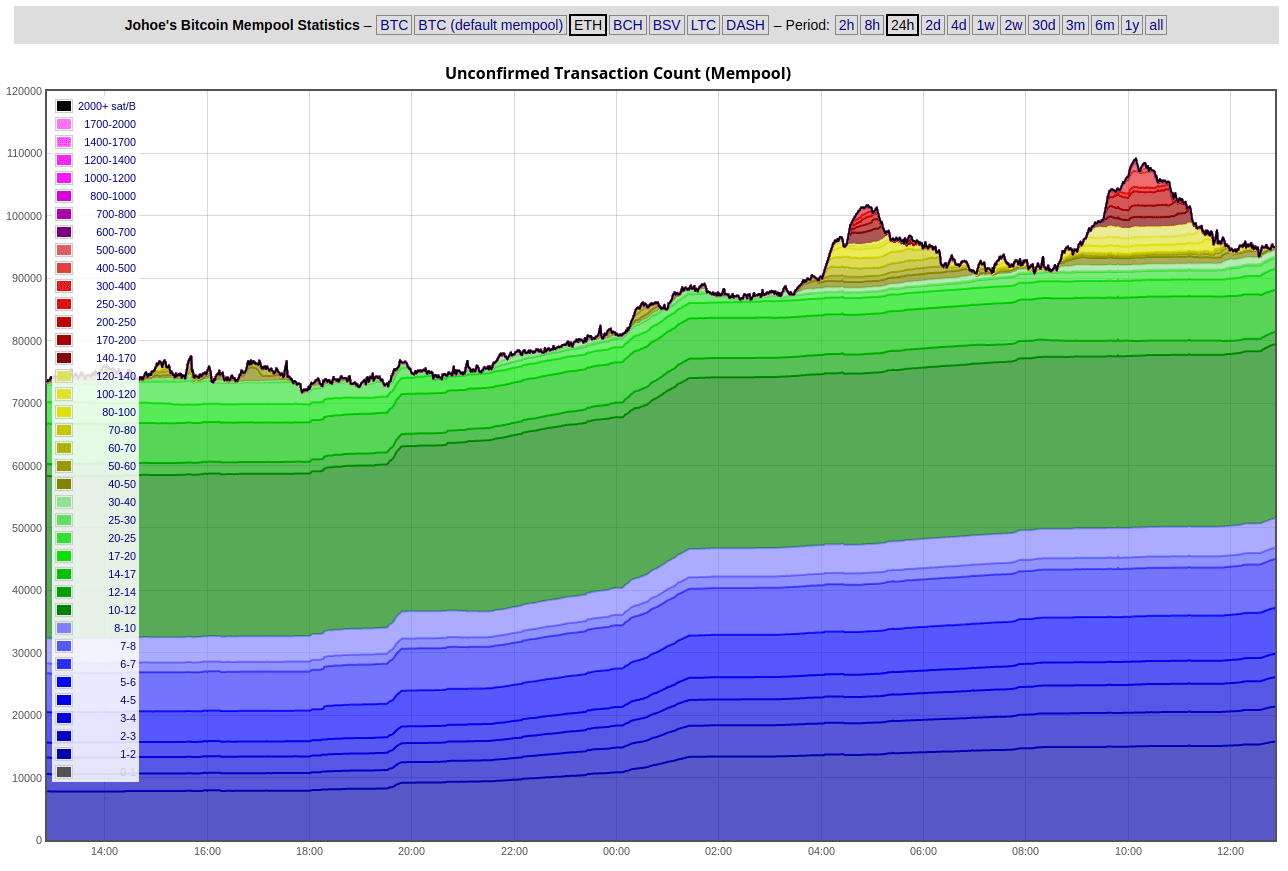Image resolution: width=1288 pixels, height=871 pixels.
Task: Click the 20-25 fee range label
Action: tap(122, 538)
